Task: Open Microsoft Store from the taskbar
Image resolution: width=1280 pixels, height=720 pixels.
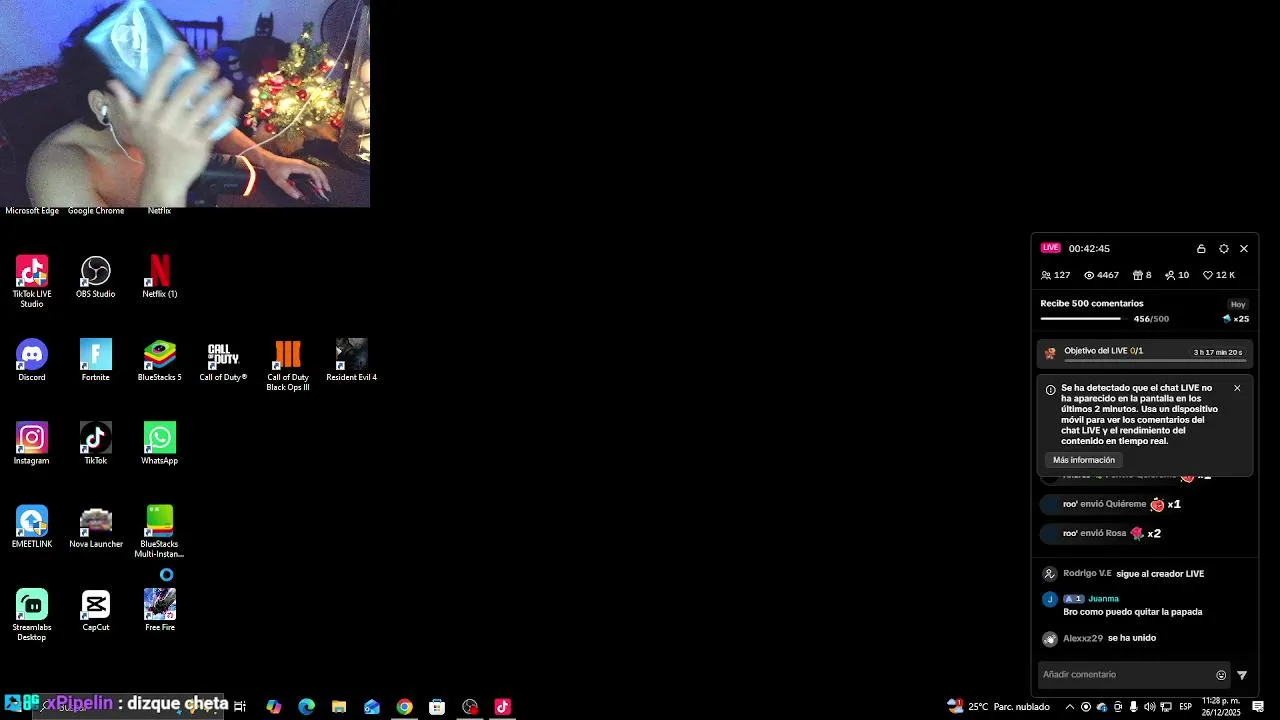Action: point(437,707)
